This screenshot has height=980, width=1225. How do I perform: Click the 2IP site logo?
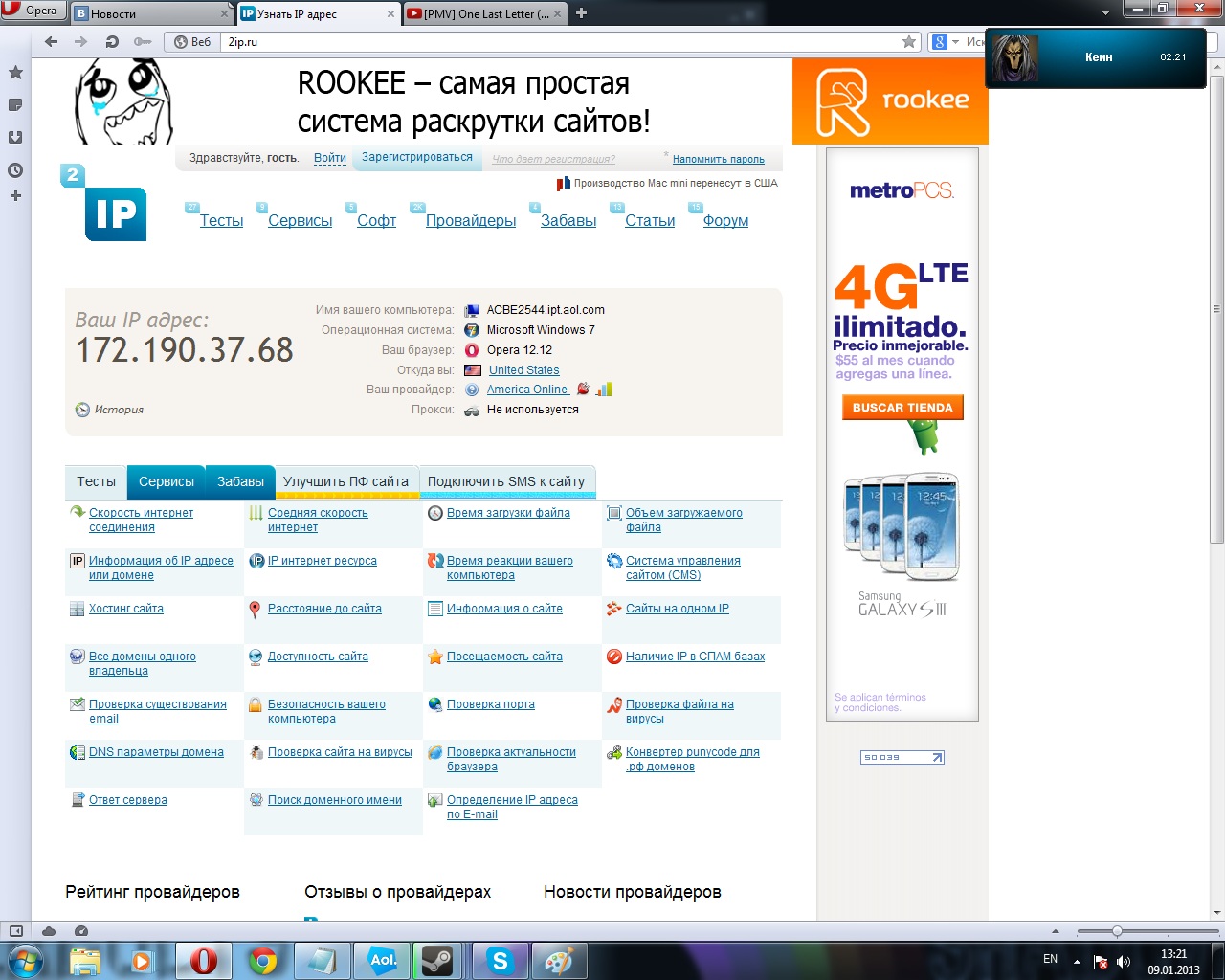click(x=104, y=203)
